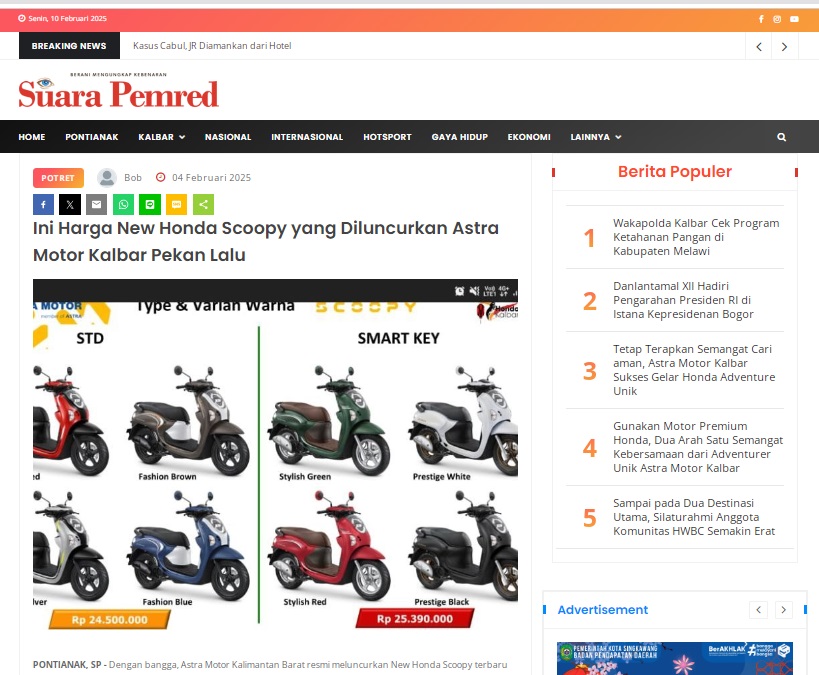Go to previous advertisement slide
819x675 pixels.
(x=758, y=610)
